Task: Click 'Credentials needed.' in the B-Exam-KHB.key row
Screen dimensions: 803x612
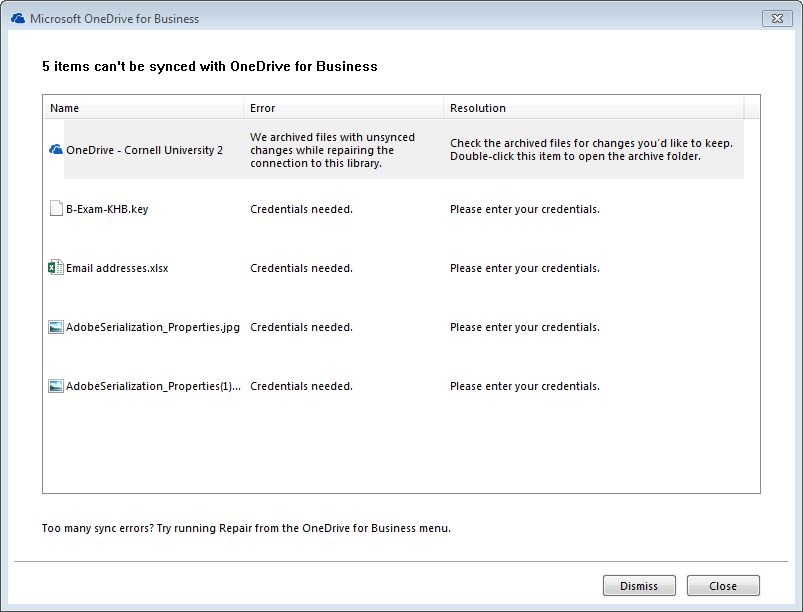Action: 301,209
